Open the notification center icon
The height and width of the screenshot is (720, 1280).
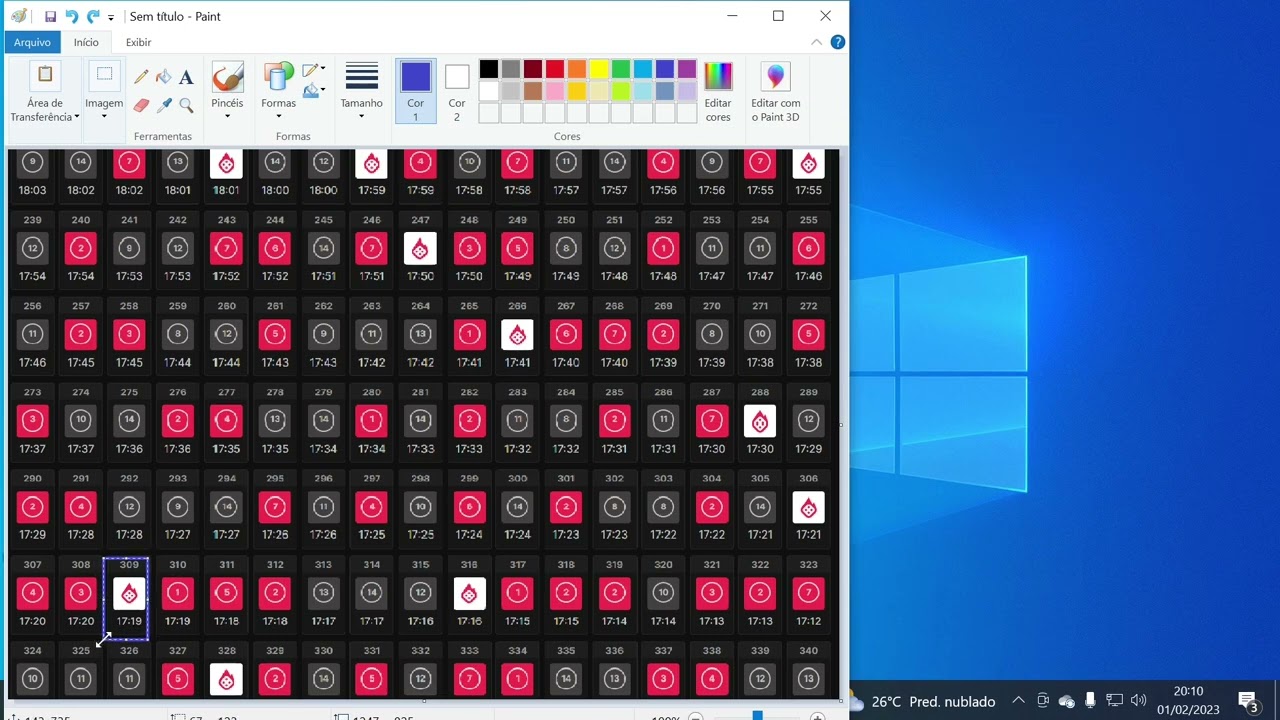(x=1247, y=701)
